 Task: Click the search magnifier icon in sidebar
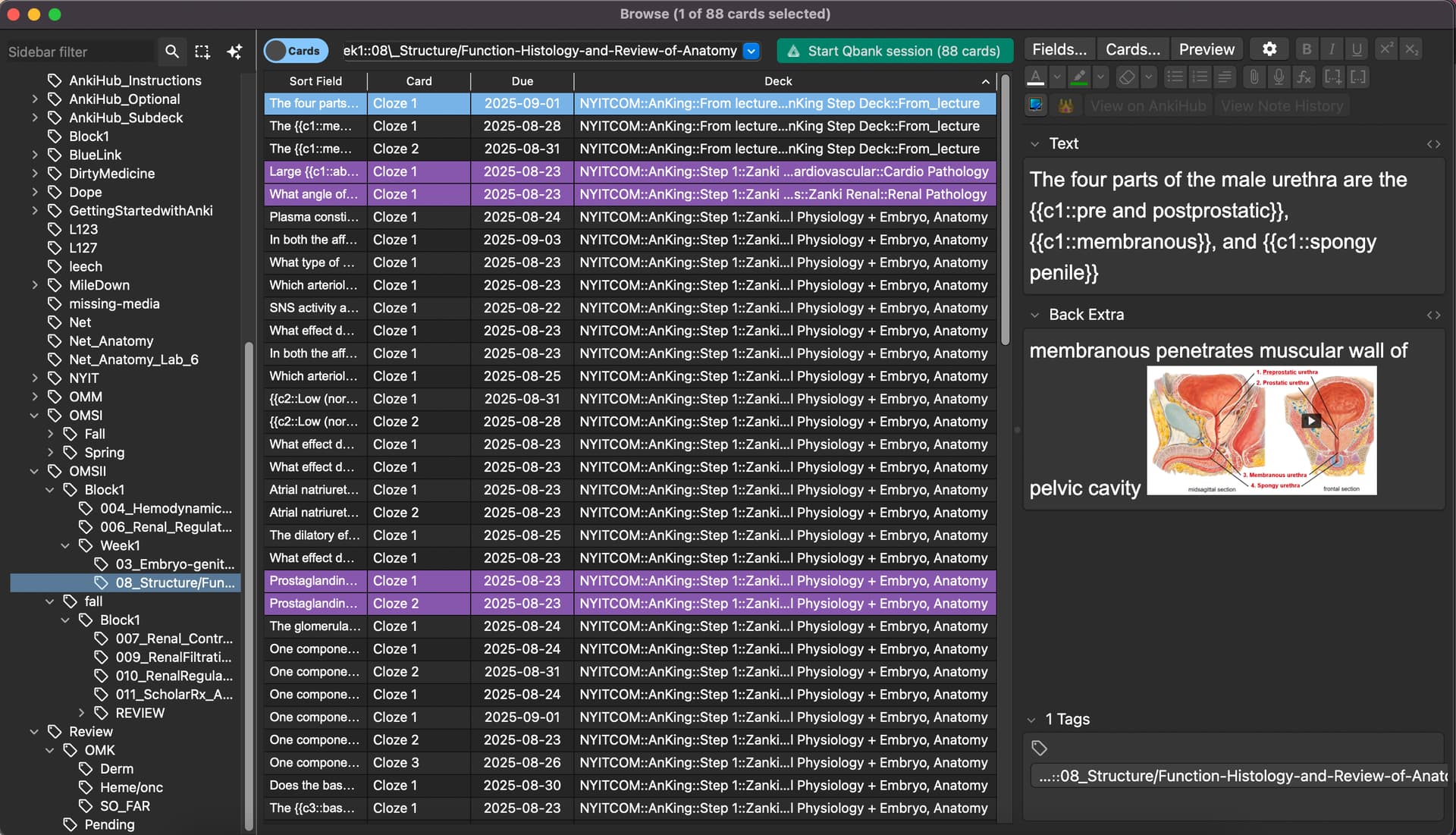point(172,52)
